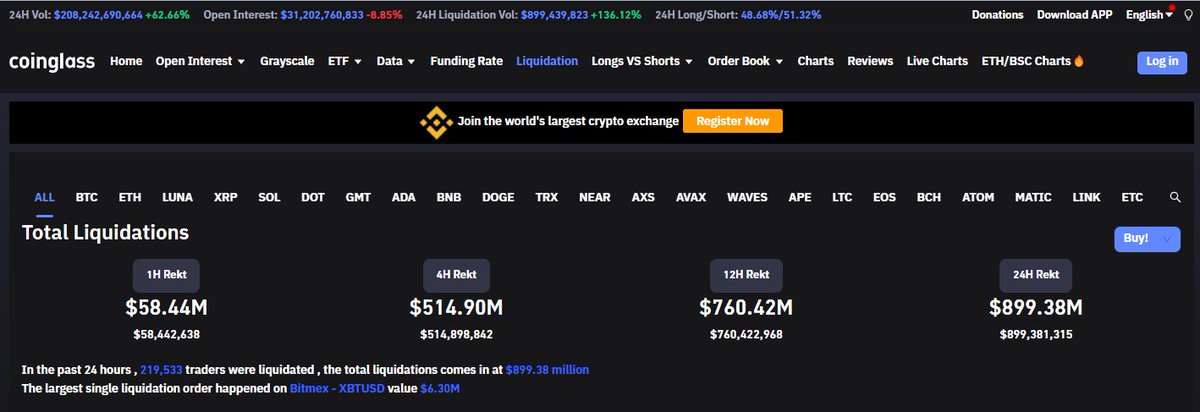Click the 1H Rekt badge
1200x412 pixels.
click(167, 274)
